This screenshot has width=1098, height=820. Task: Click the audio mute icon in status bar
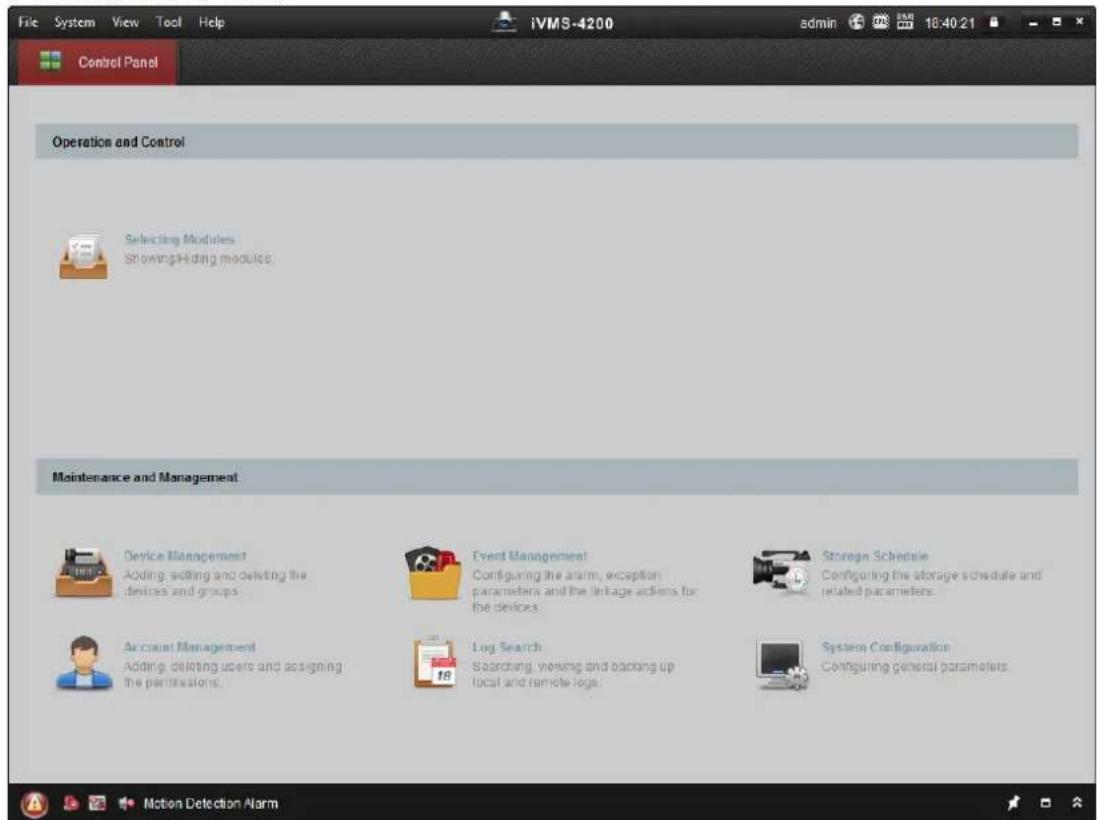pos(126,803)
